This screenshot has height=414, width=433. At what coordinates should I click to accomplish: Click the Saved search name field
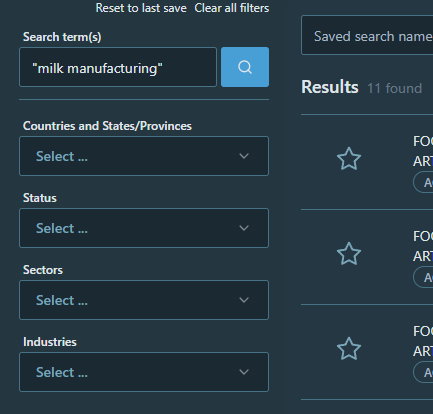click(367, 35)
